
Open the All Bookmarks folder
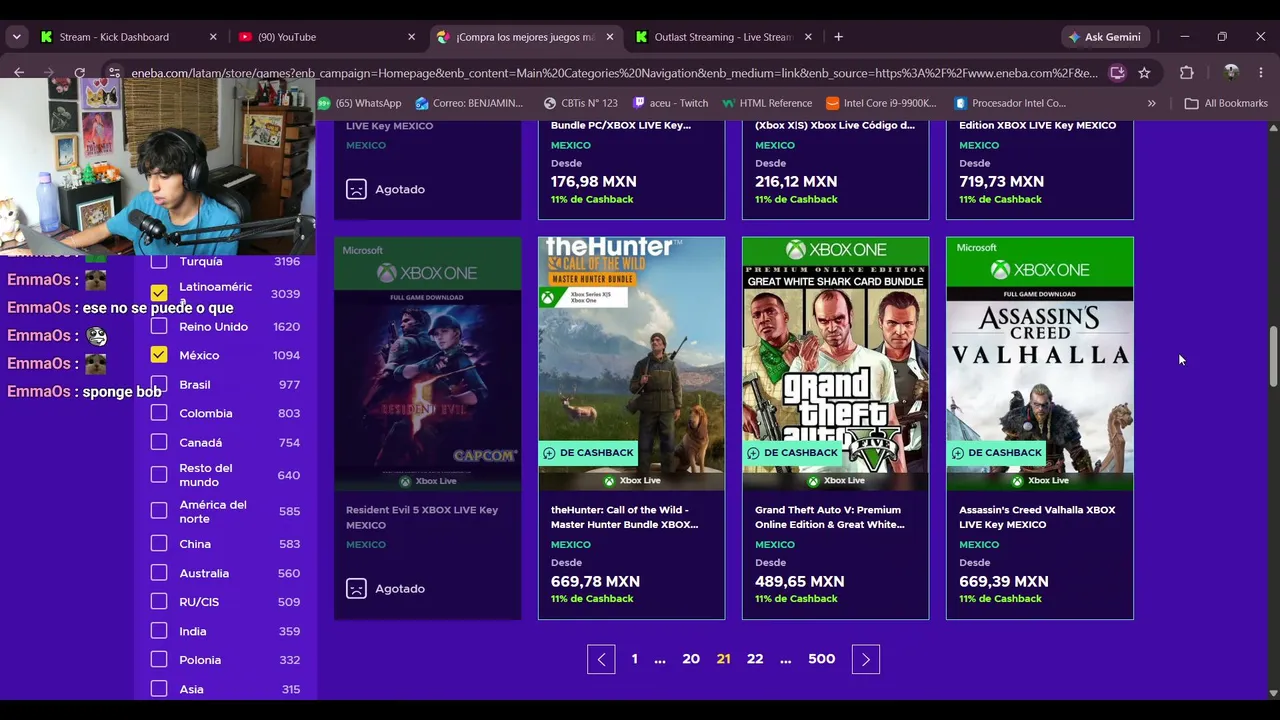[x=1226, y=103]
